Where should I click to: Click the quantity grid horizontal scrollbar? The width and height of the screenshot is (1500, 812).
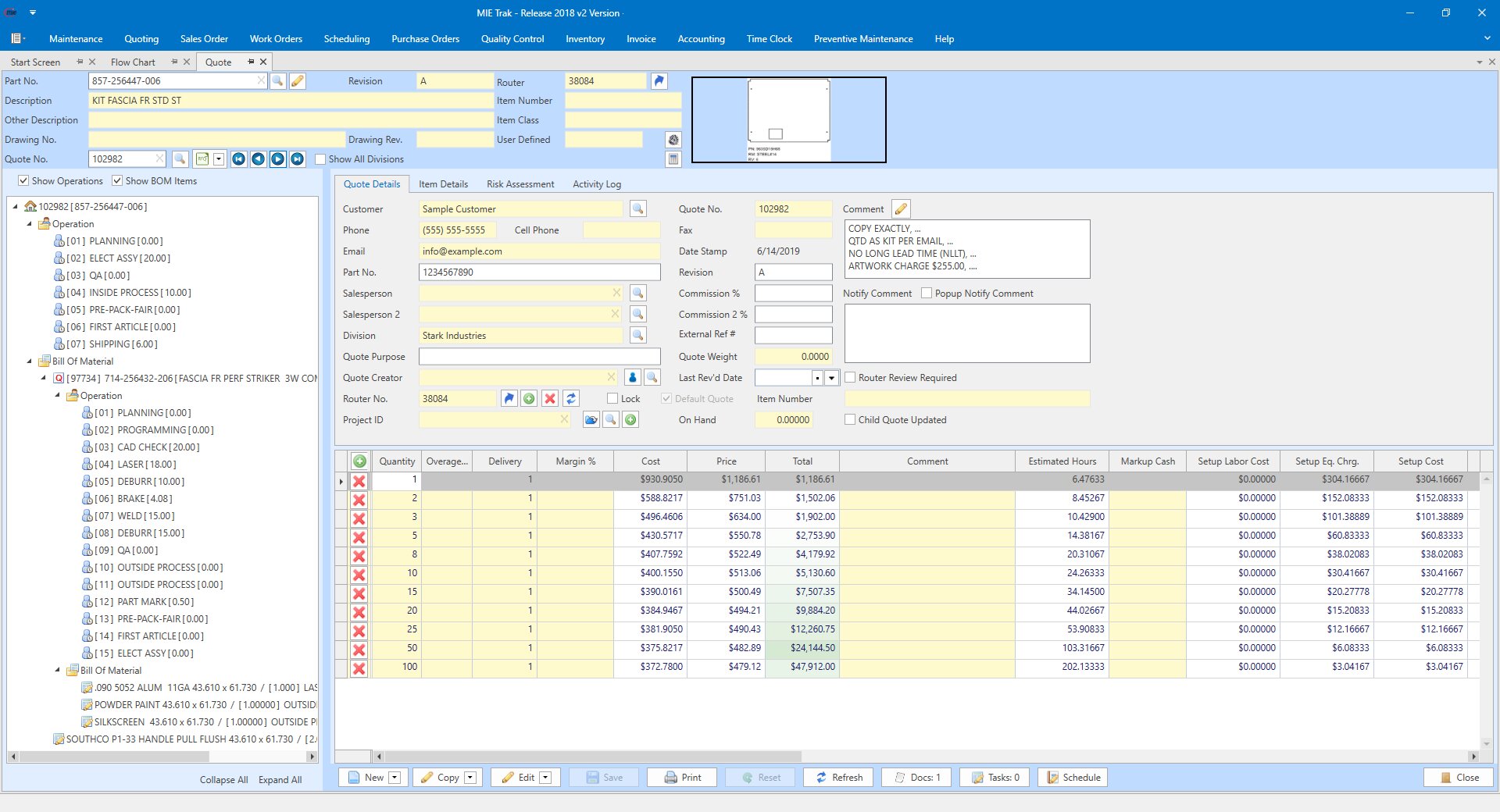pos(594,757)
